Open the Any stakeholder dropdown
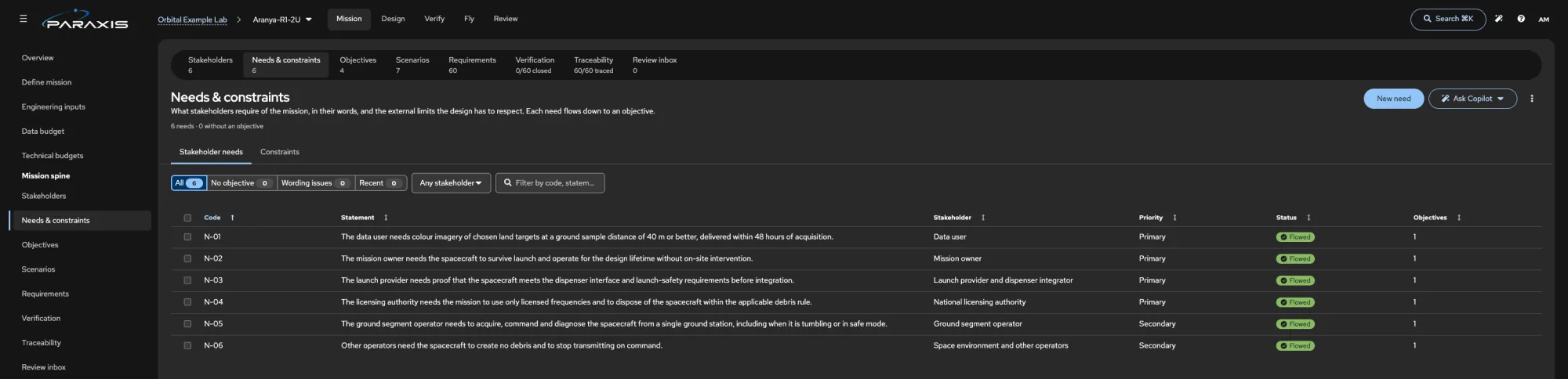The height and width of the screenshot is (379, 1568). pos(451,183)
